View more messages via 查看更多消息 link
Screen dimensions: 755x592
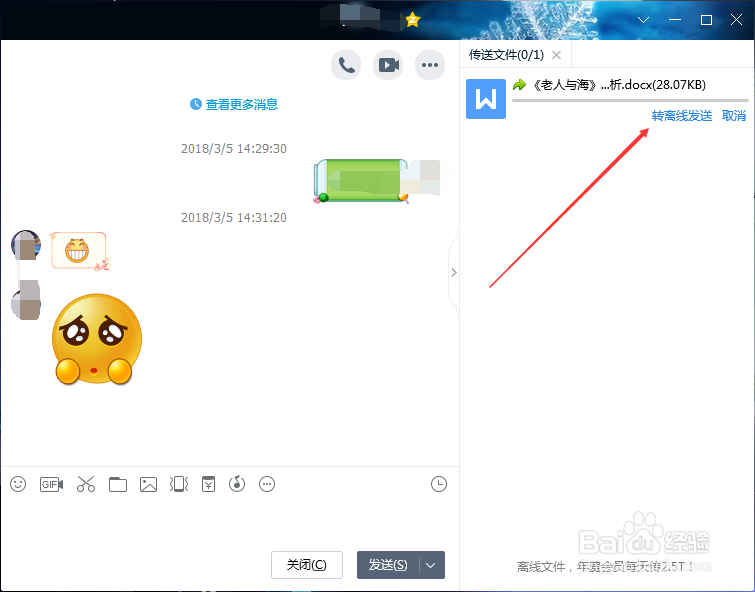point(241,104)
